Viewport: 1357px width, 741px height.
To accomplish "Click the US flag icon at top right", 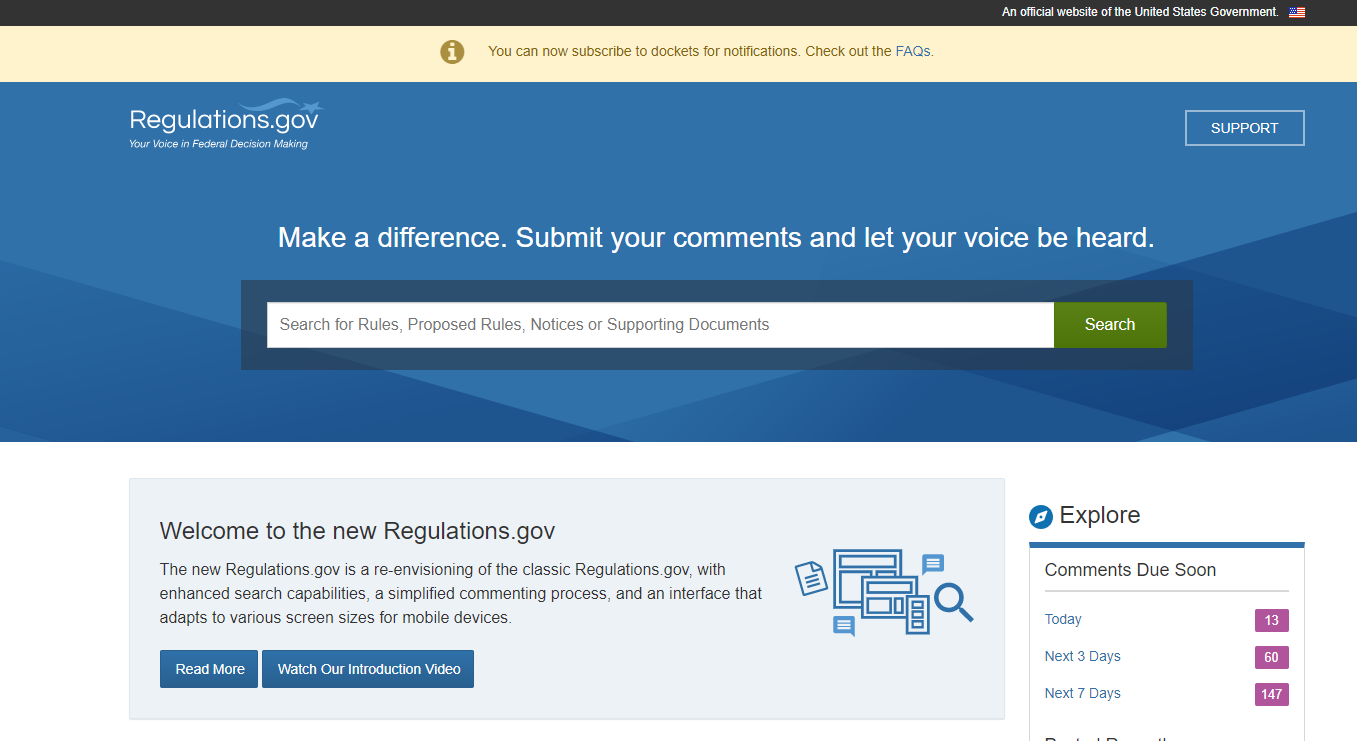I will point(1296,12).
